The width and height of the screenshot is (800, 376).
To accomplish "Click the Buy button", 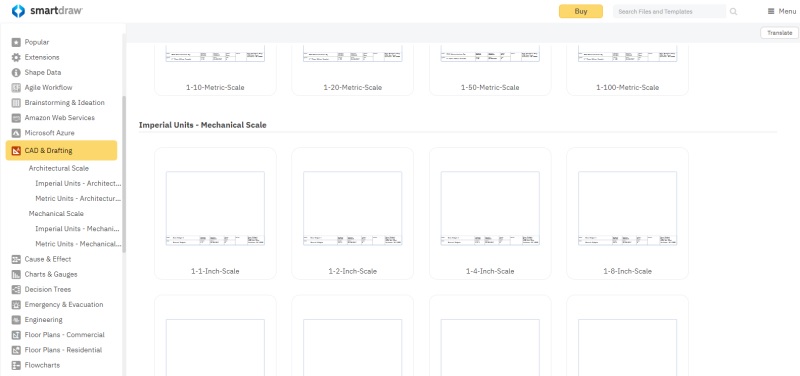I will 581,11.
